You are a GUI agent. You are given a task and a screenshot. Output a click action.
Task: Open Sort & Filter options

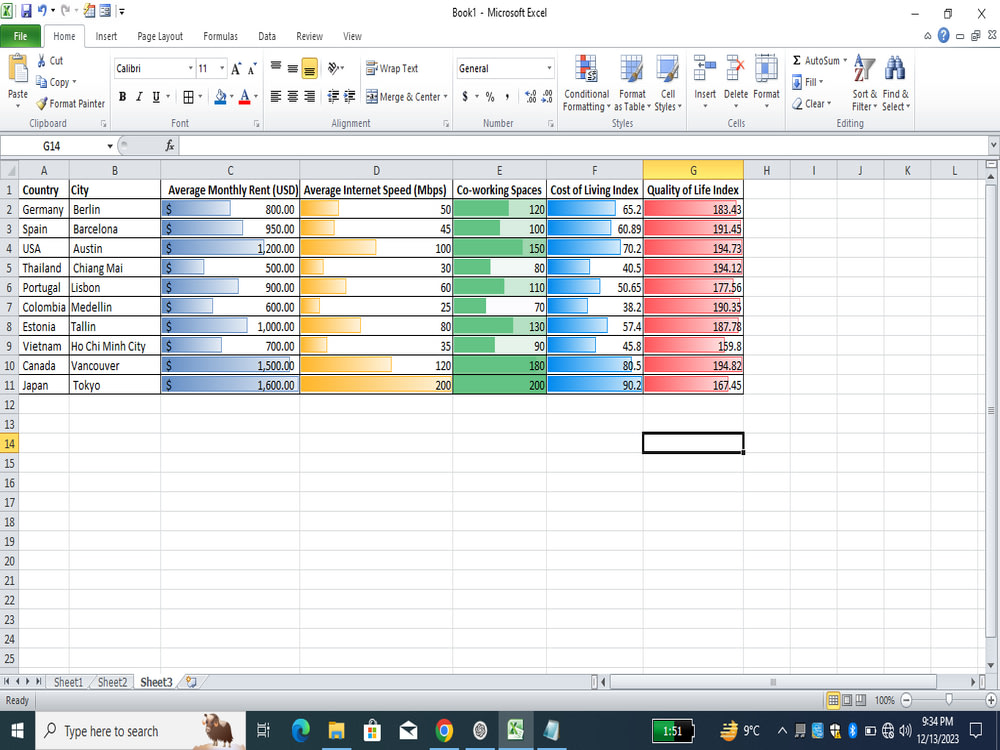[x=864, y=84]
